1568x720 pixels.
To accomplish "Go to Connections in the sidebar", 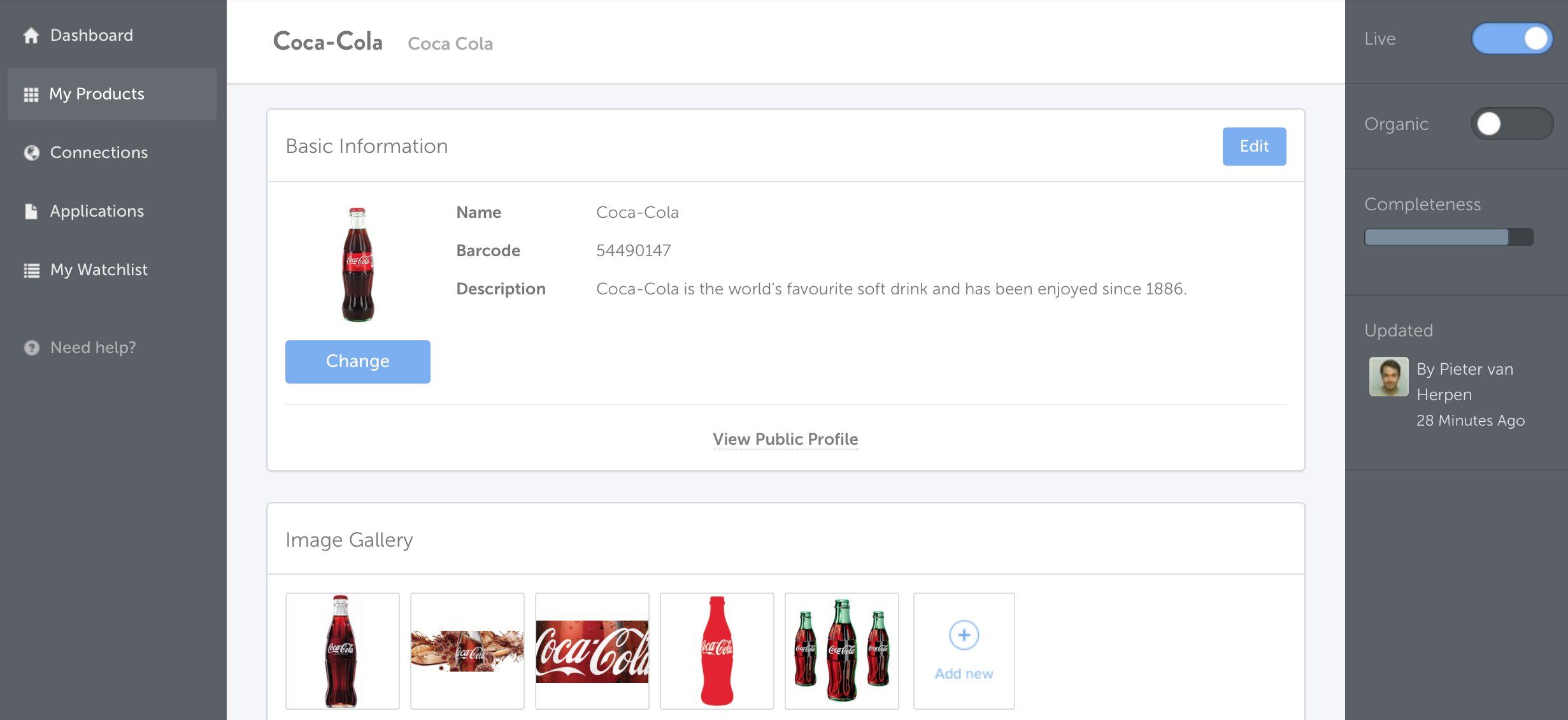I will (112, 153).
